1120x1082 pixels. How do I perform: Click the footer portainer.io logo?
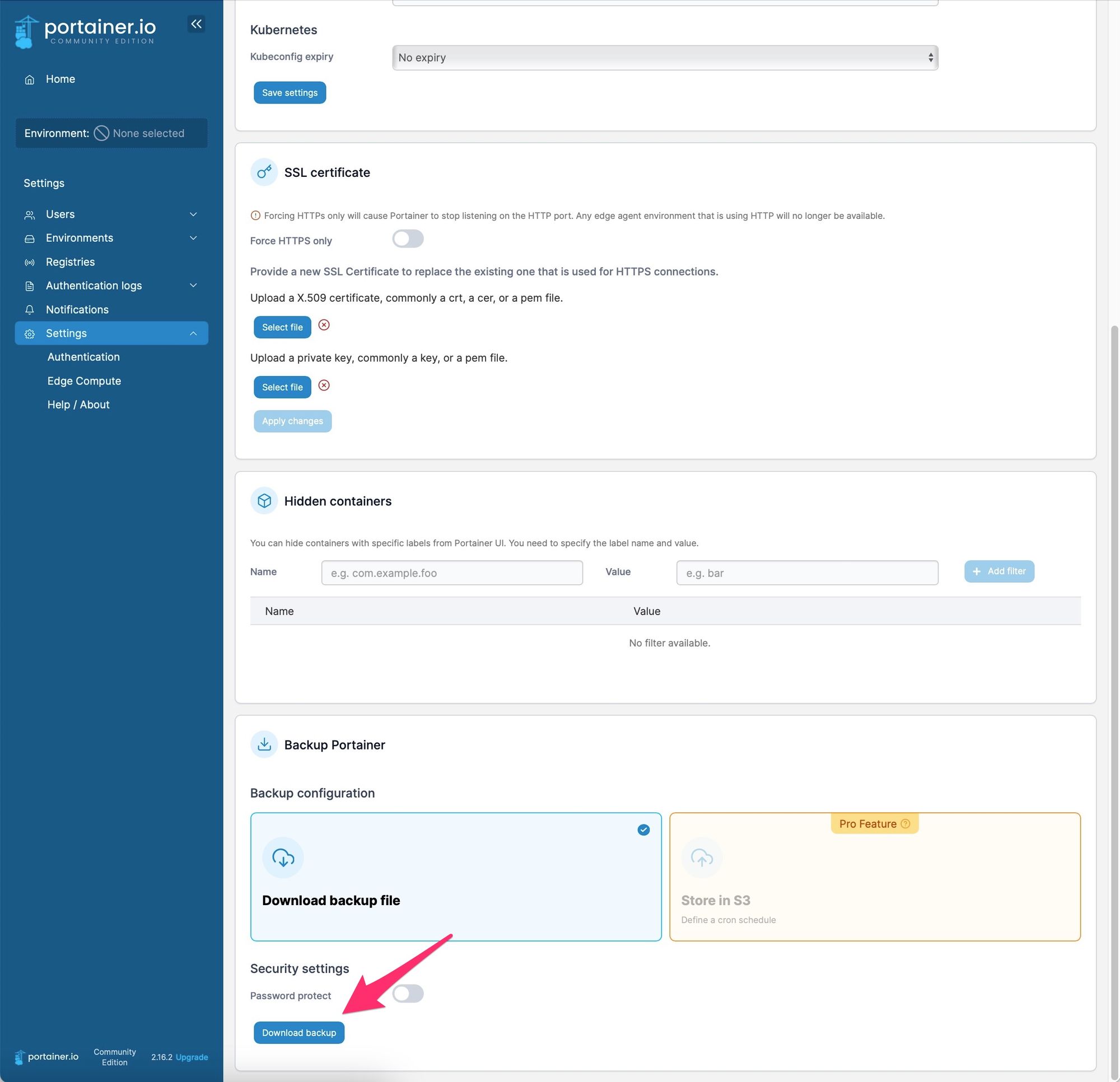[x=47, y=1056]
